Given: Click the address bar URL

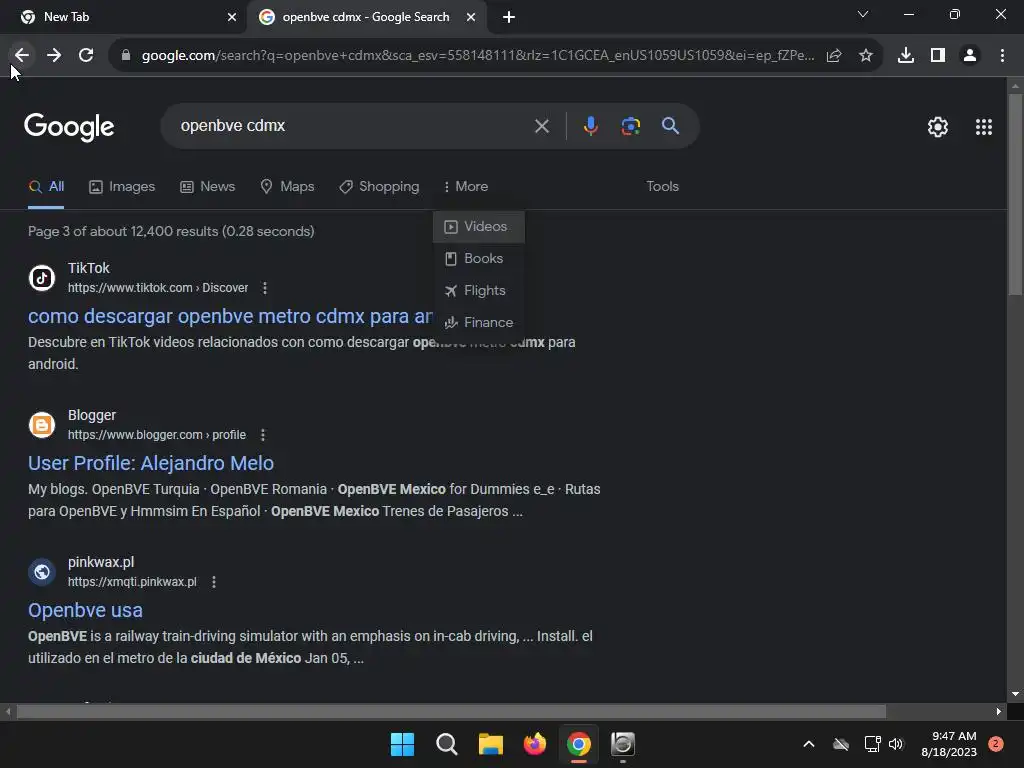Looking at the screenshot, I should (x=477, y=56).
